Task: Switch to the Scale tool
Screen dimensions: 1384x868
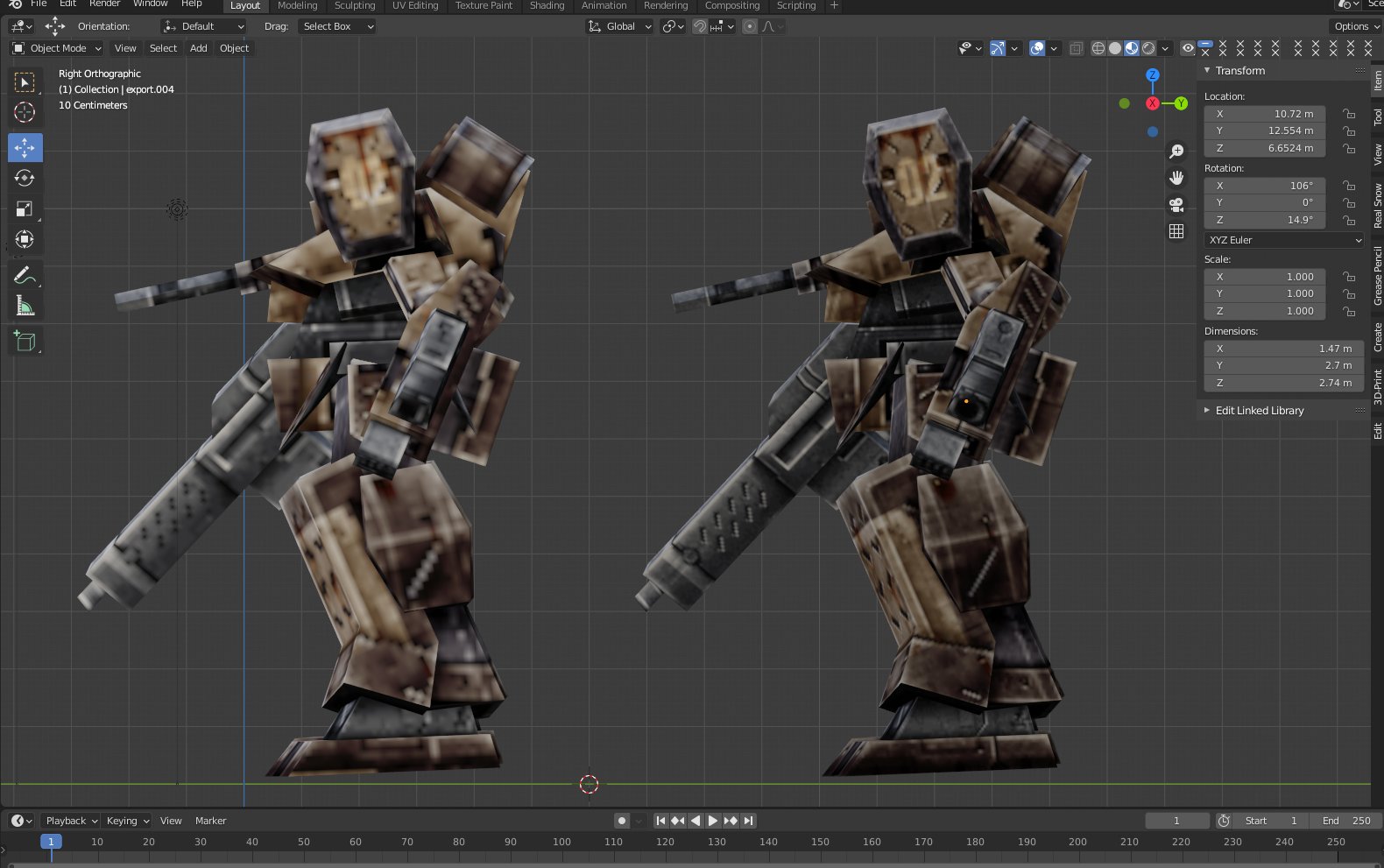Action: (25, 209)
